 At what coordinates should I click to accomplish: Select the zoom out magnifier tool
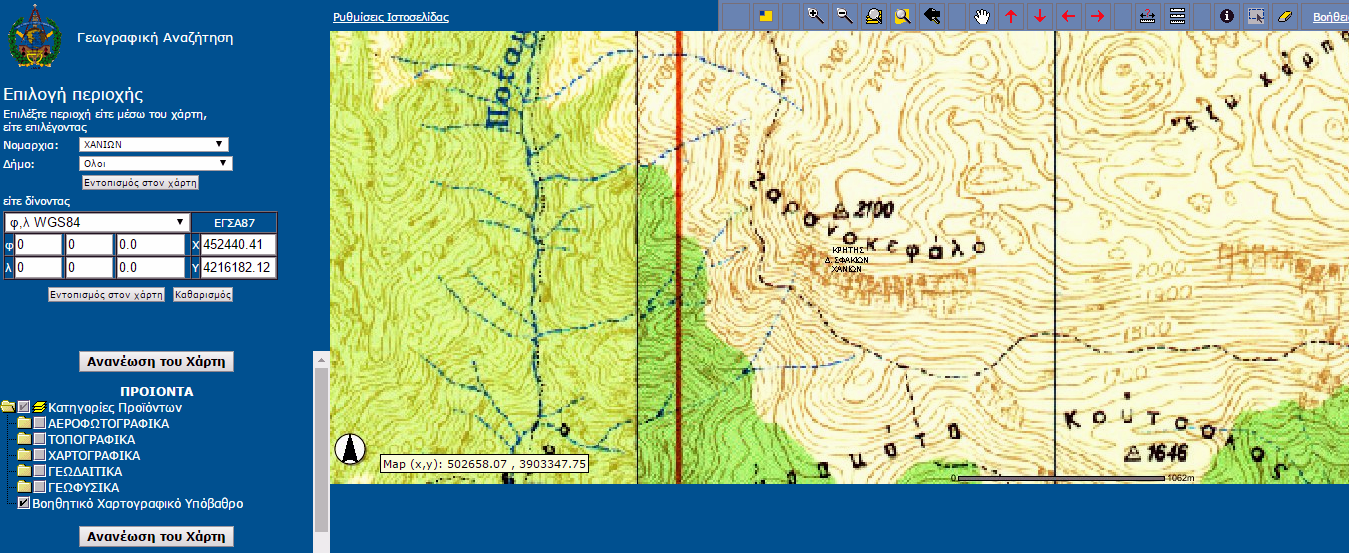tap(844, 16)
